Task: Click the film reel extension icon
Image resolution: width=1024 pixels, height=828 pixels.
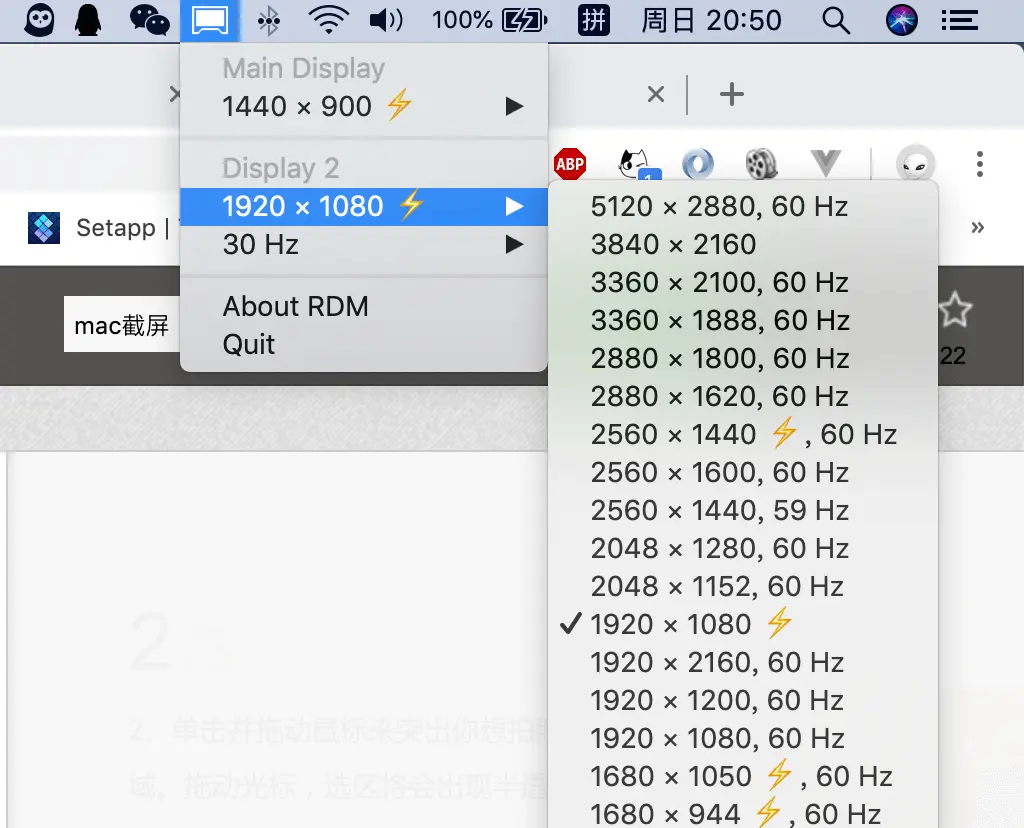Action: click(761, 163)
